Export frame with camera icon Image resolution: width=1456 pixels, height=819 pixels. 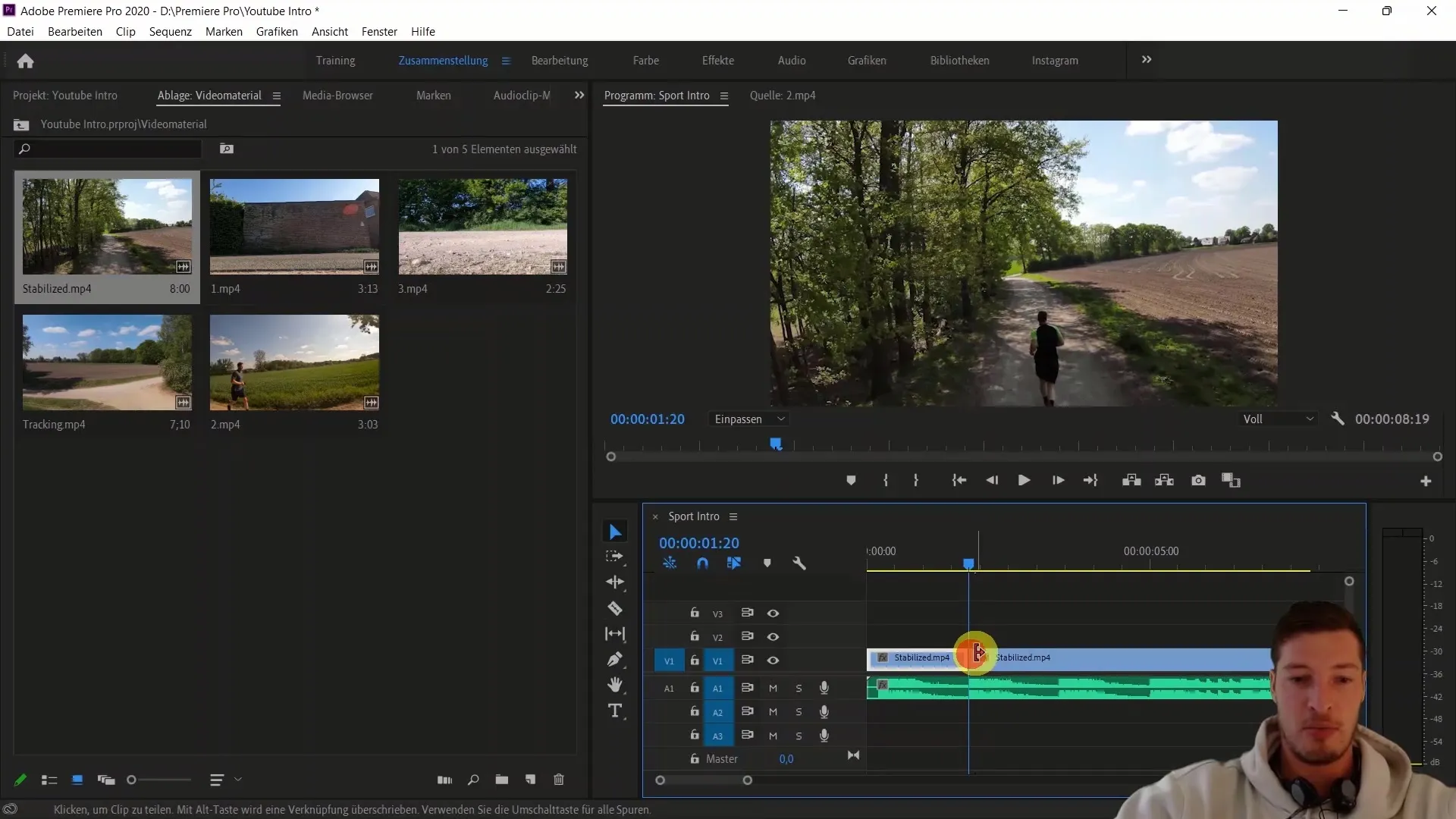tap(1198, 481)
